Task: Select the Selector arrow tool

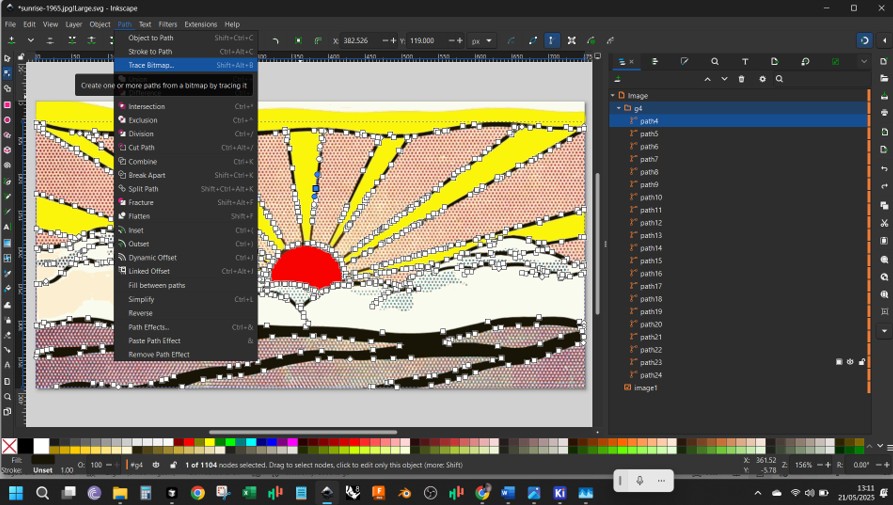Action: (7, 58)
